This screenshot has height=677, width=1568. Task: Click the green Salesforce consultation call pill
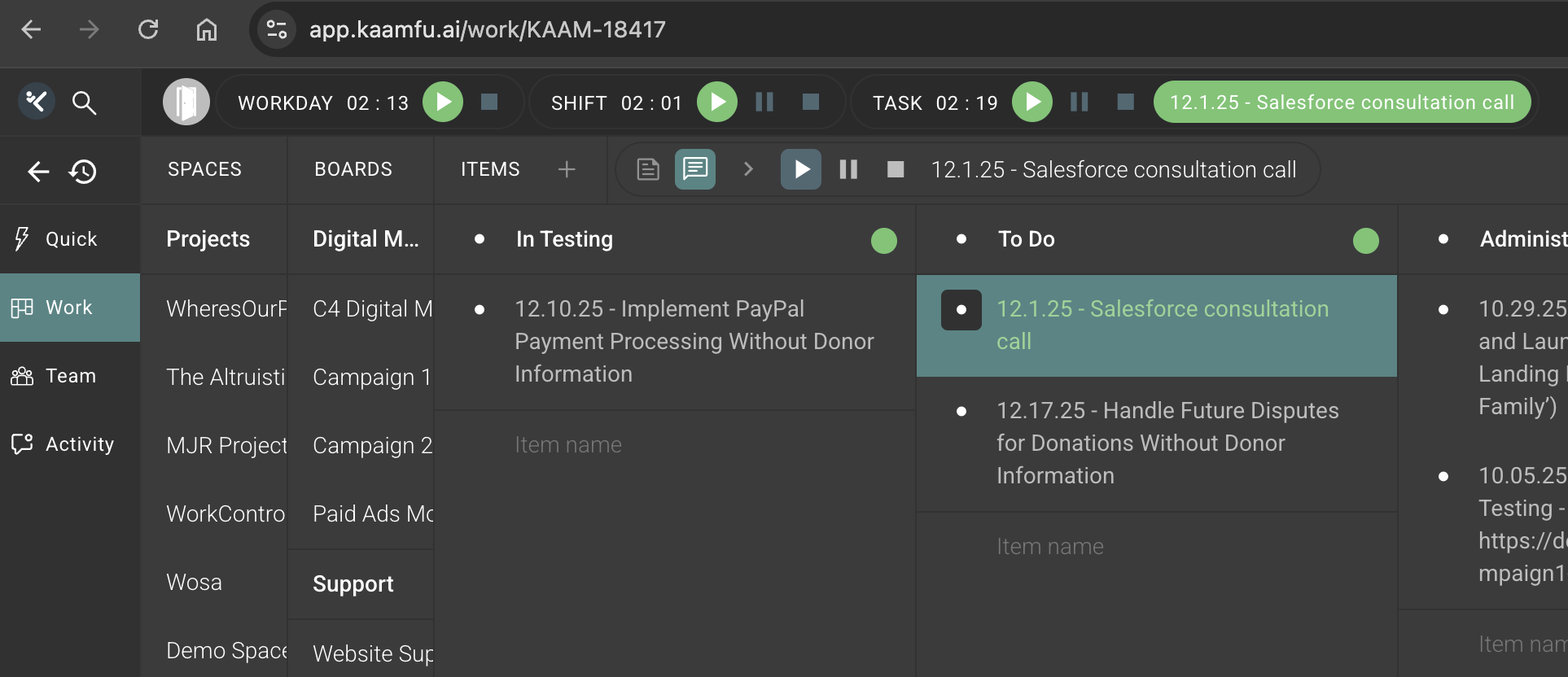[x=1341, y=103]
